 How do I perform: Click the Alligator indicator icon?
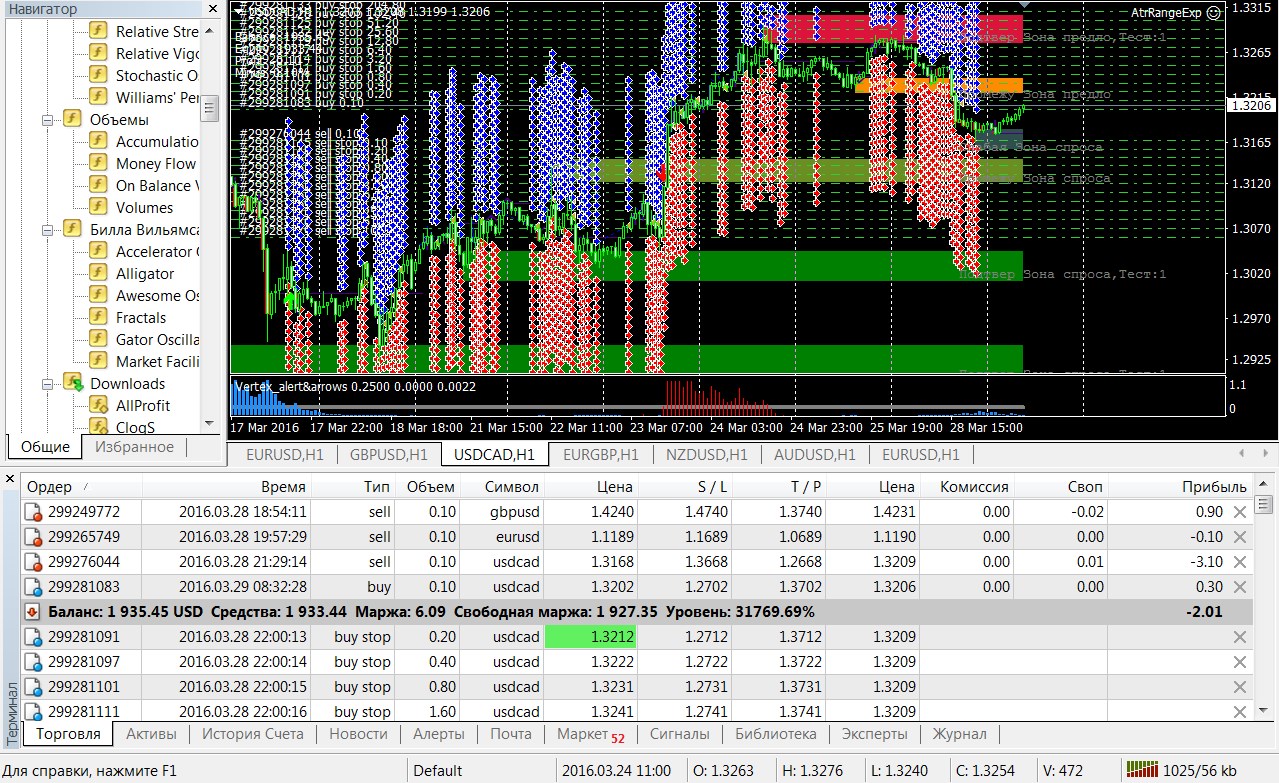98,273
